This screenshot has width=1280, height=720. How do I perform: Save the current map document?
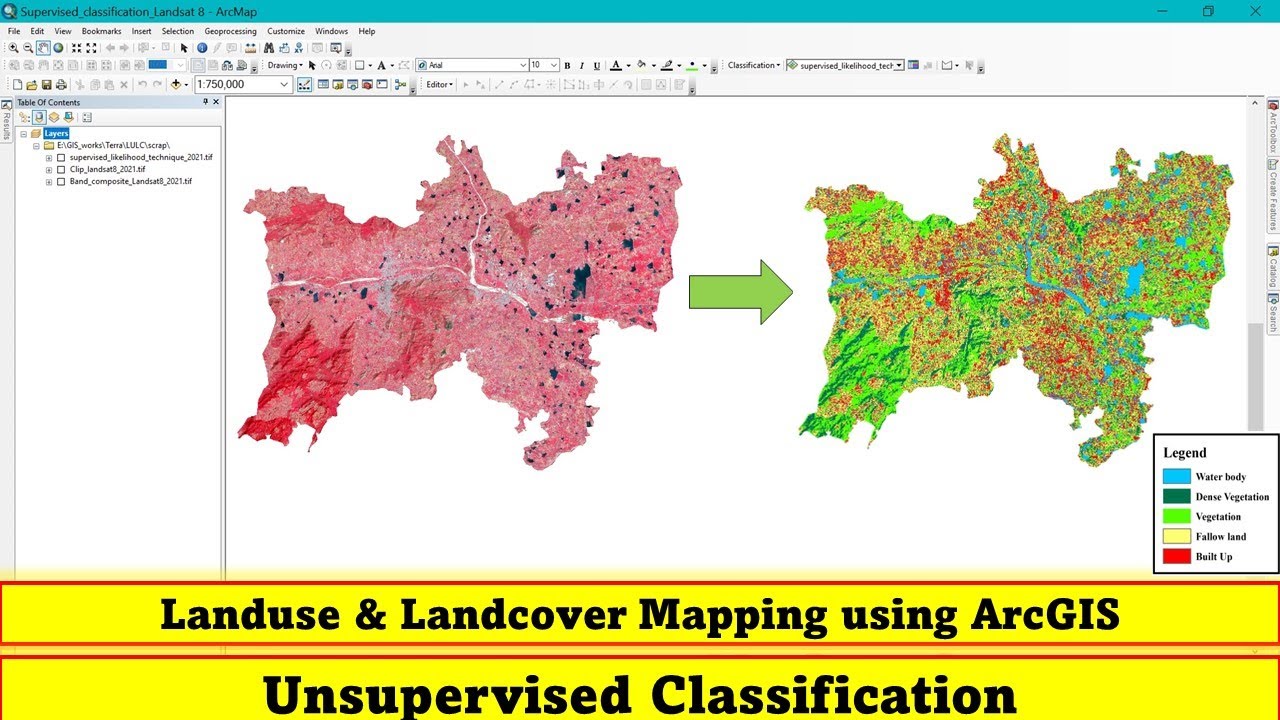(46, 85)
